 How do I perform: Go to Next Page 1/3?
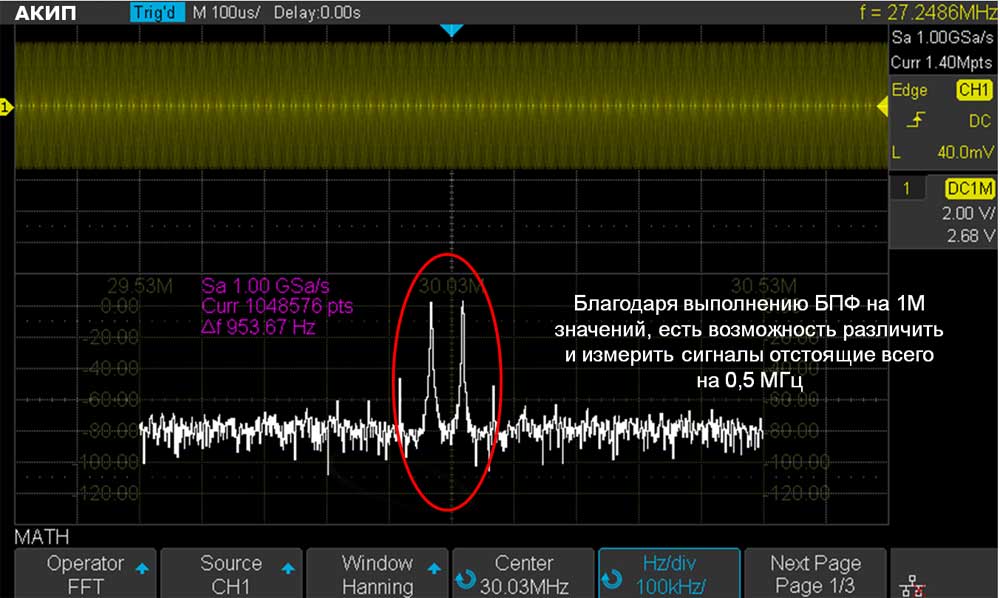pos(814,574)
